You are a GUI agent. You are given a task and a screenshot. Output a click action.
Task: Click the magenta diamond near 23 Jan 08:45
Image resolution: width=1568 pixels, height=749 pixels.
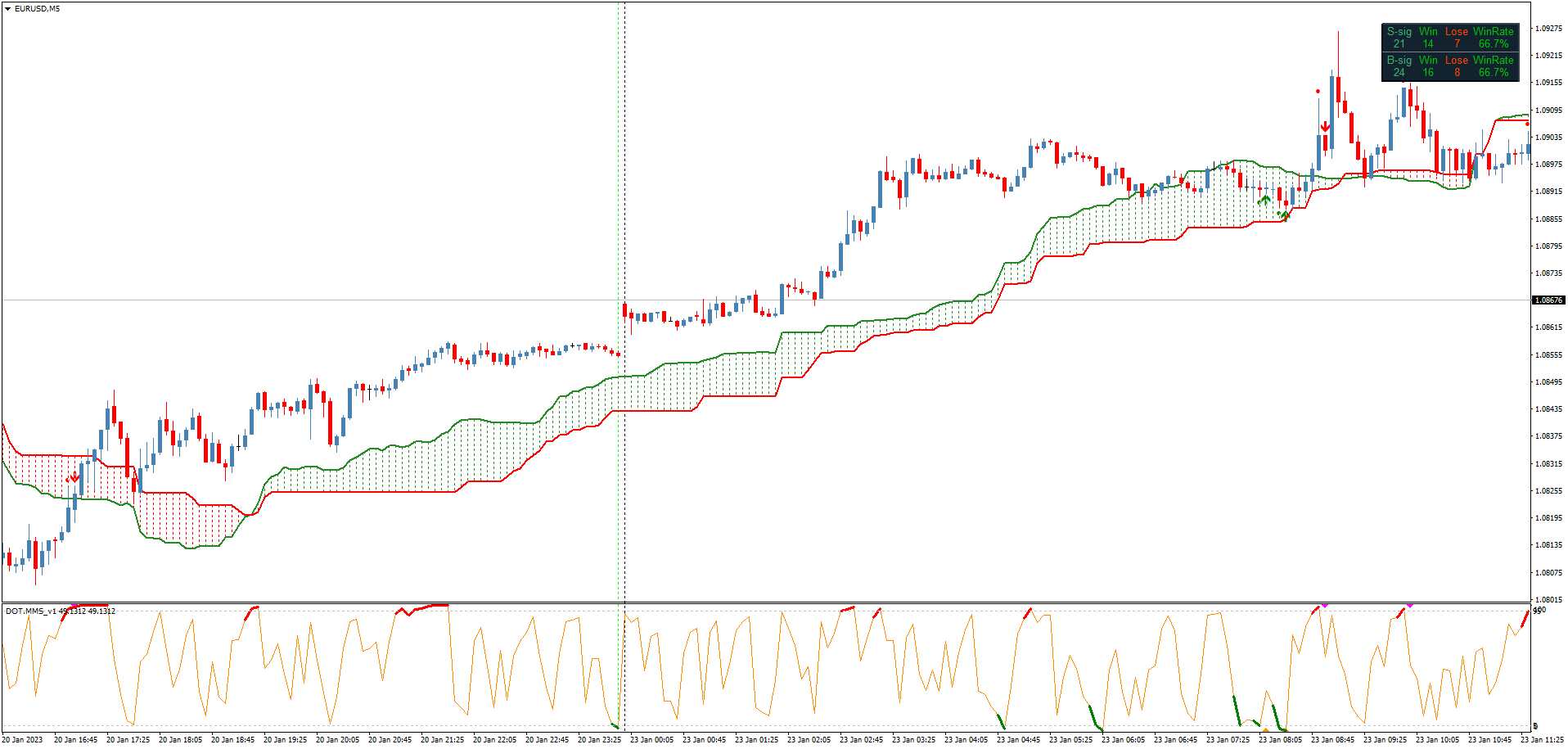(x=1325, y=605)
